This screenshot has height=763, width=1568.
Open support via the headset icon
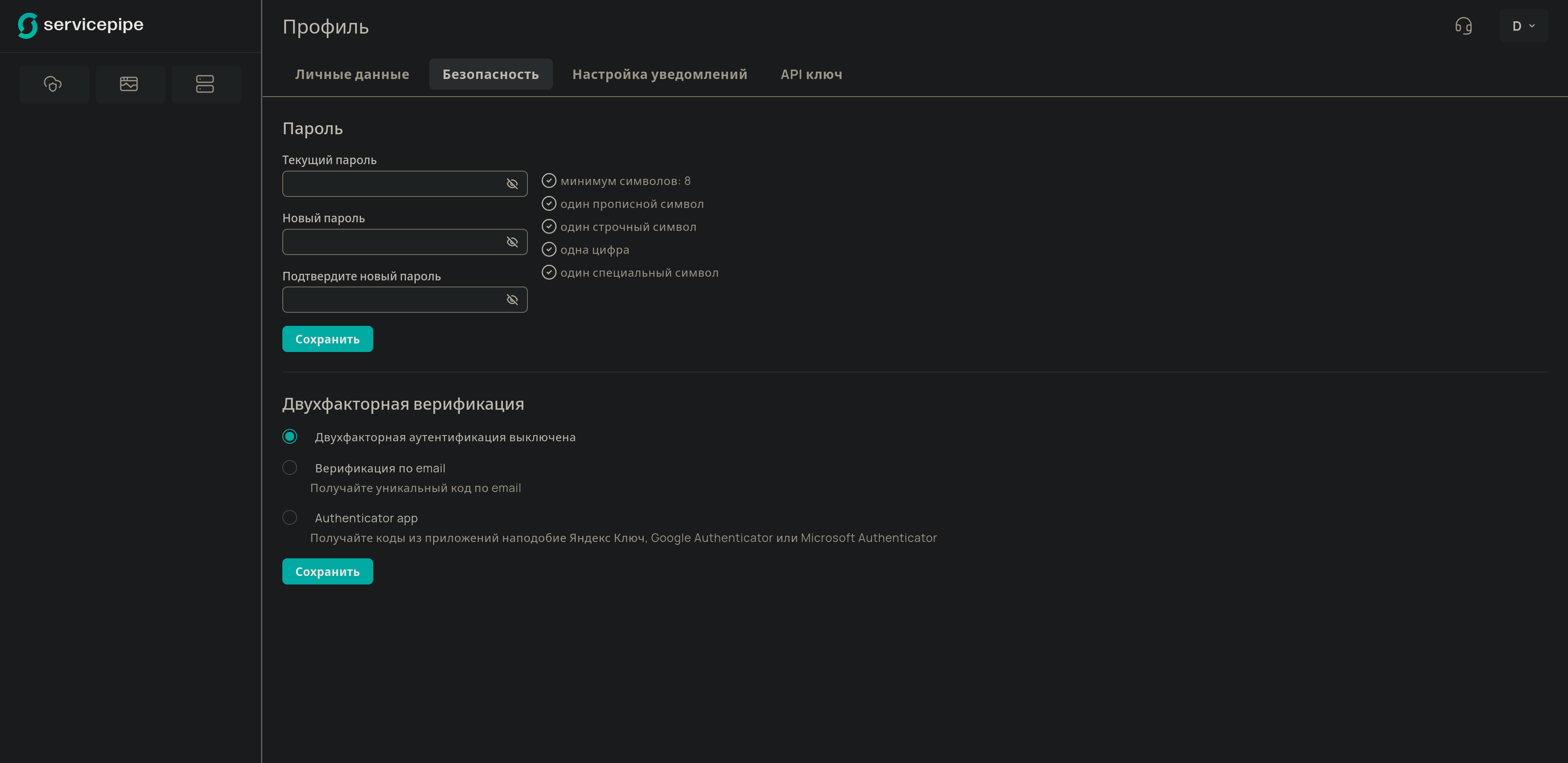pos(1463,26)
